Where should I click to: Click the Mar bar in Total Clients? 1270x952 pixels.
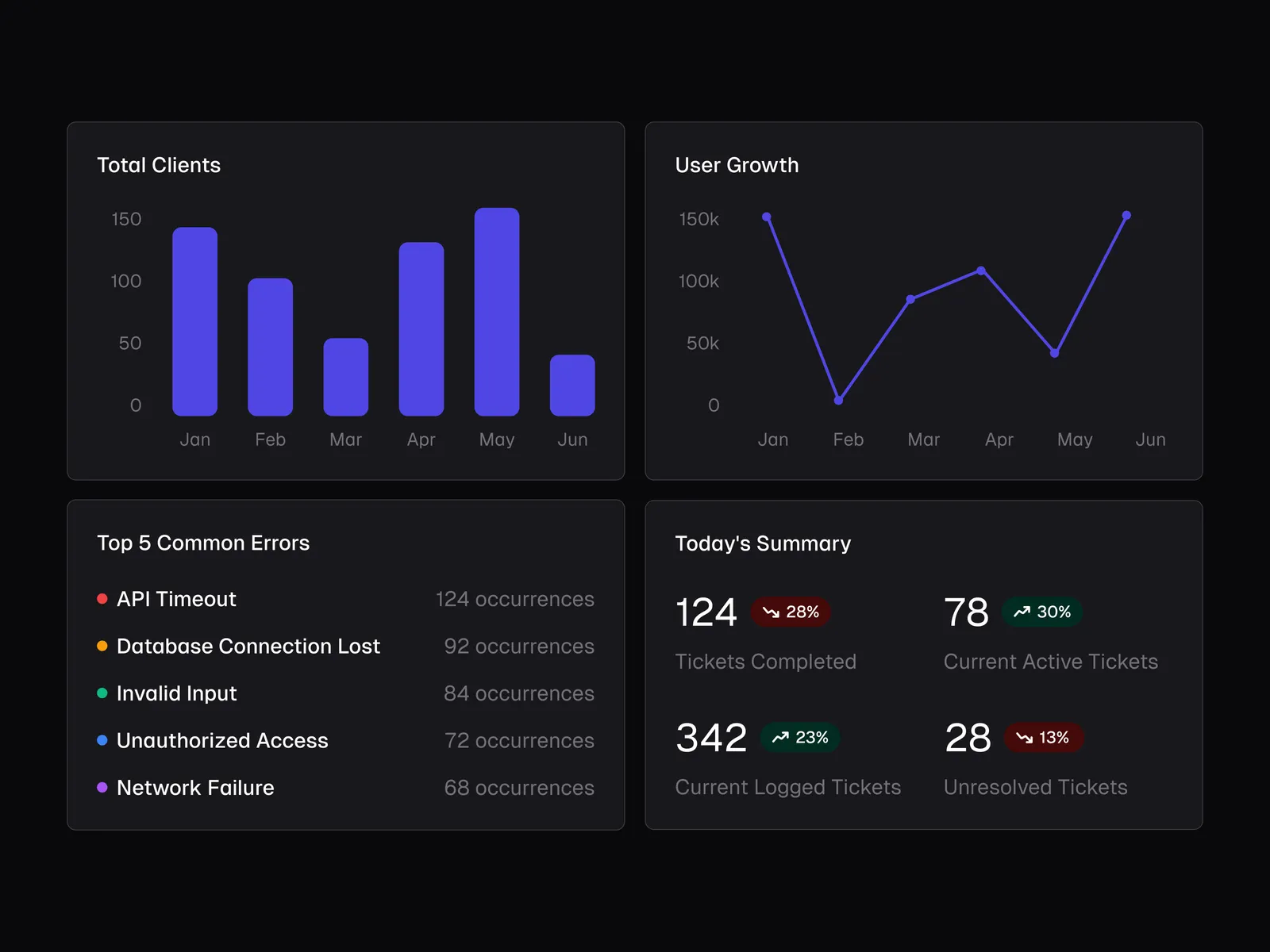click(x=346, y=377)
